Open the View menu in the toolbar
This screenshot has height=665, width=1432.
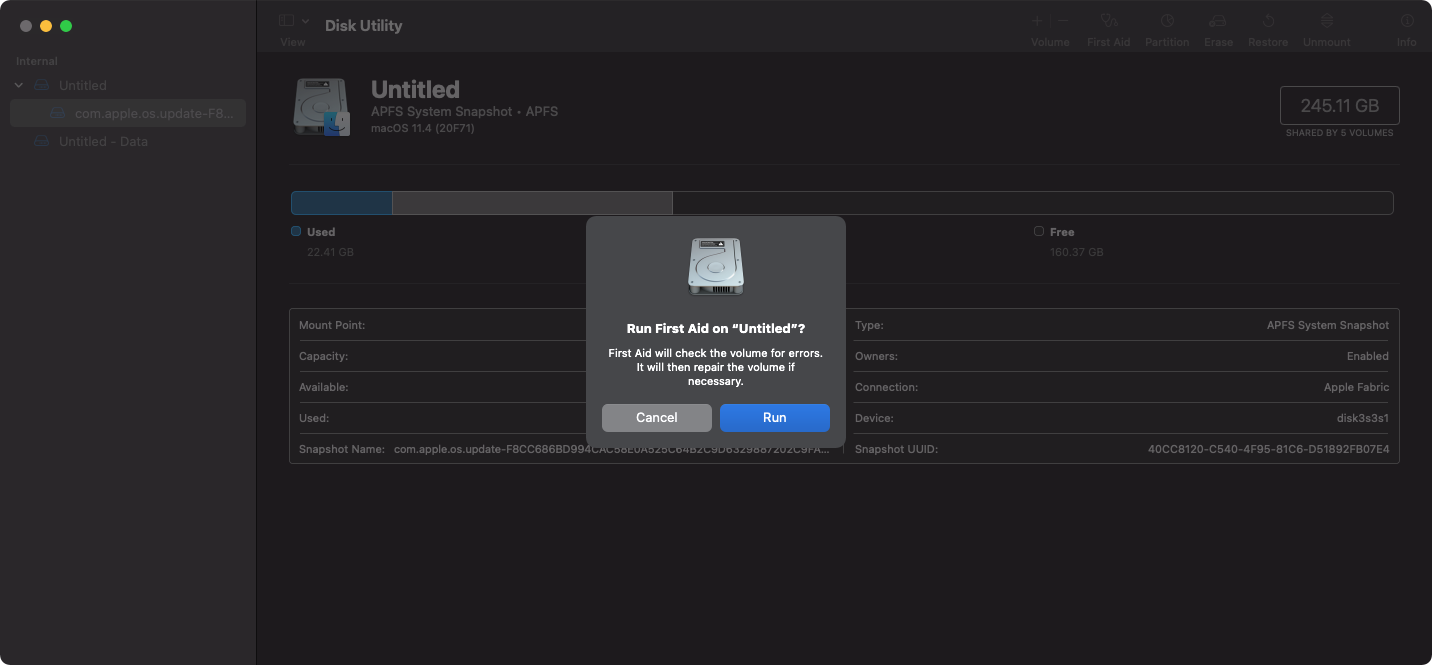coord(293,21)
